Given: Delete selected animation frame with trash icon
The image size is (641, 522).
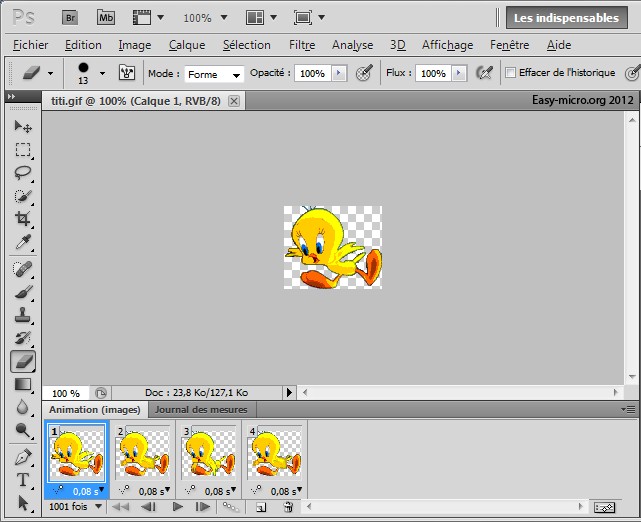Looking at the screenshot, I should coord(288,507).
